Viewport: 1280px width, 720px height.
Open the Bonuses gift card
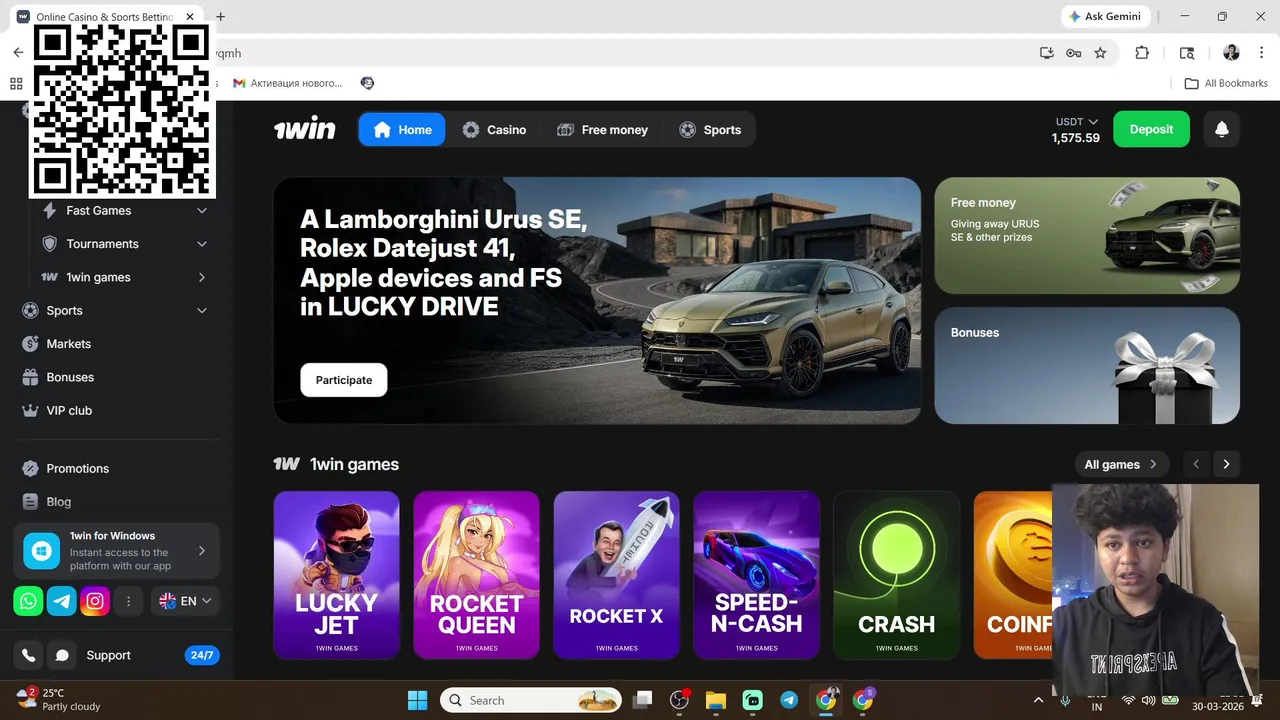click(x=1087, y=365)
